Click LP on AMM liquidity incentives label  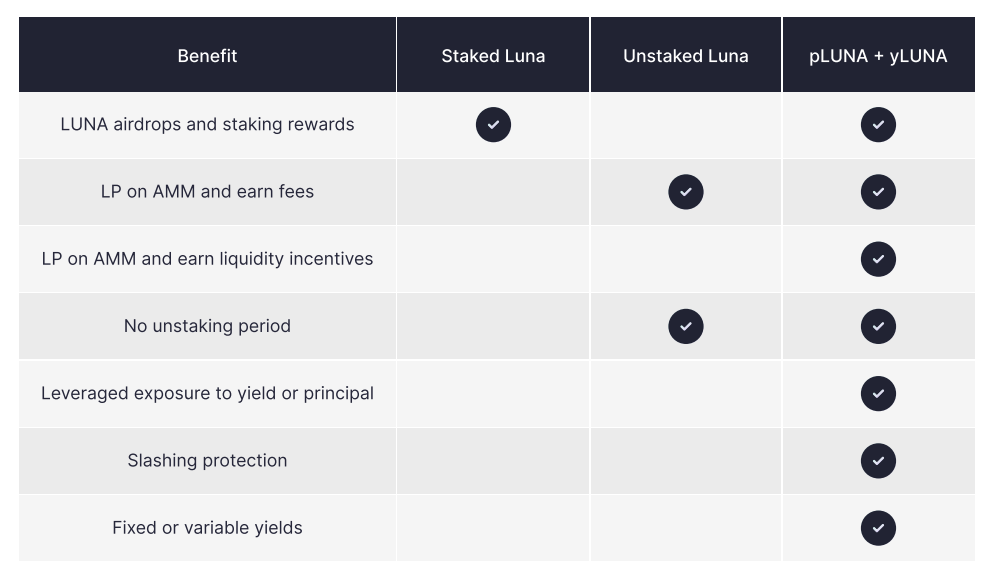tap(207, 259)
